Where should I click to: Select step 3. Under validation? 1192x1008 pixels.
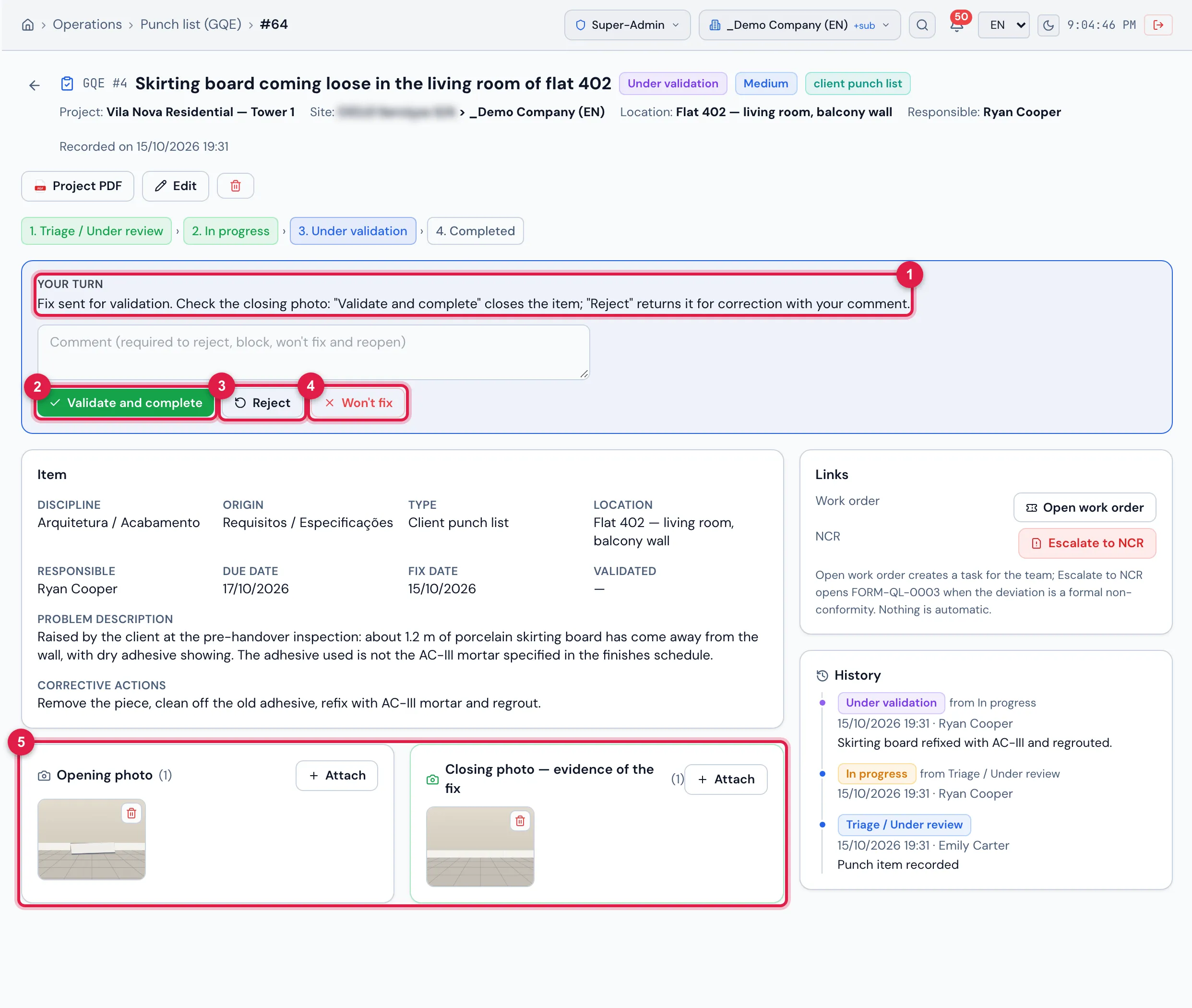pos(353,231)
